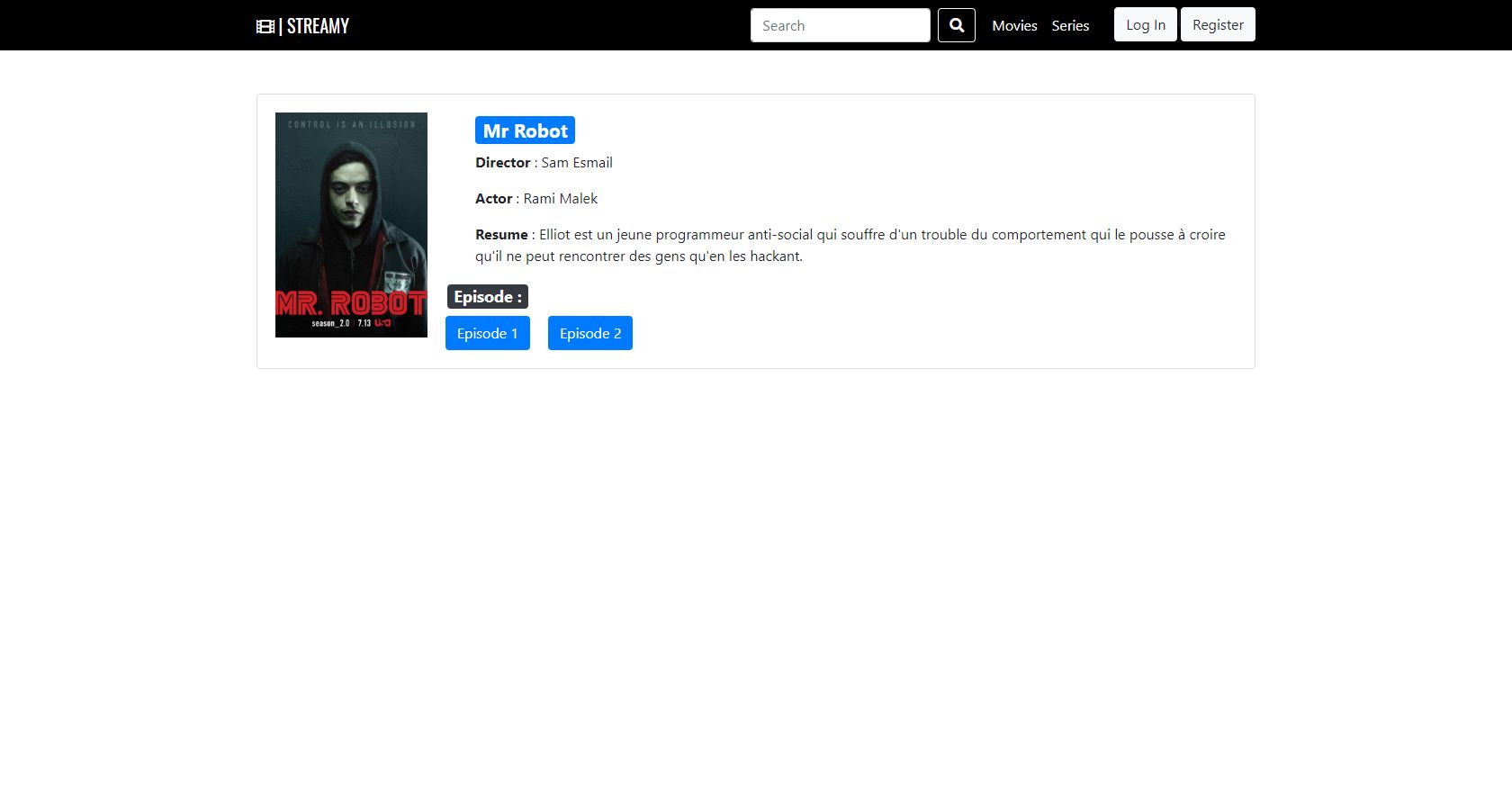Click the Streamy film strip logo icon
This screenshot has height=801, width=1512.
[x=265, y=26]
